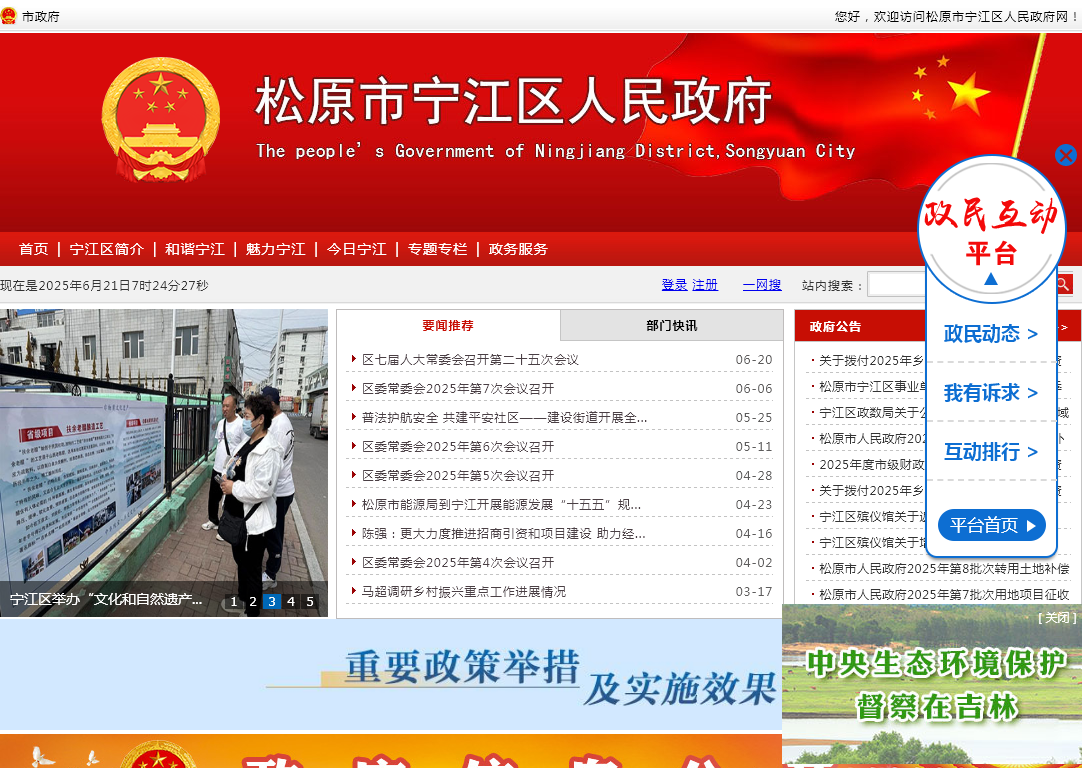This screenshot has height=768, width=1082.
Task: Open news item 区委常委会2025年第7次会议召开
Action: click(458, 388)
